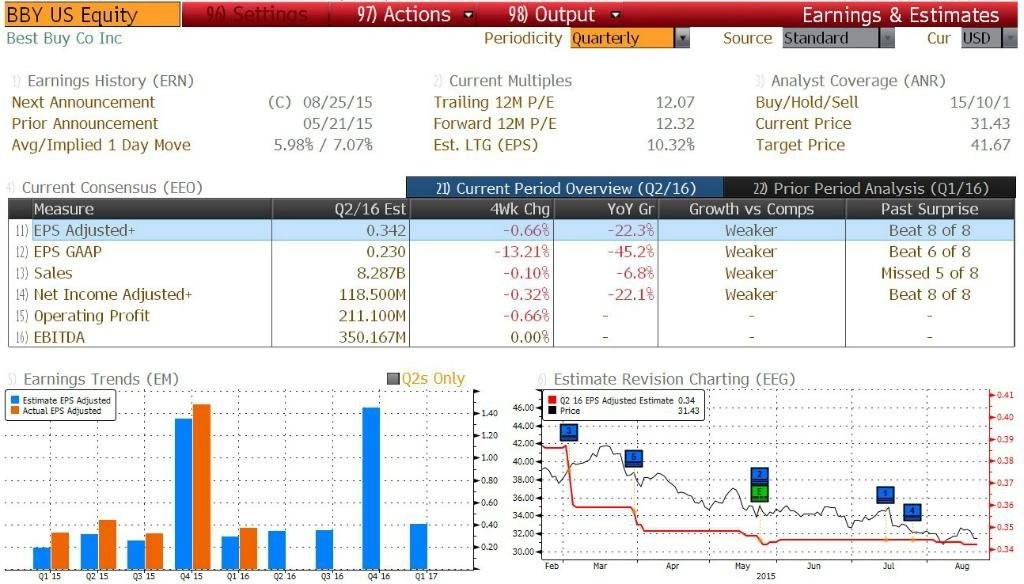This screenshot has width=1024, height=584.
Task: Select the EPS Adjusted+ row
Action: coord(511,230)
